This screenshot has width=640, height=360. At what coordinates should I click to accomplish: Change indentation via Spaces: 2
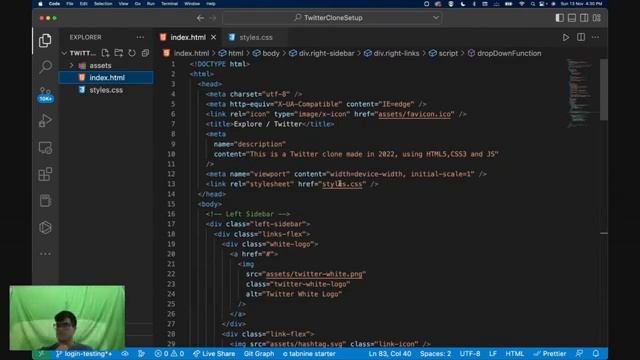[436, 353]
